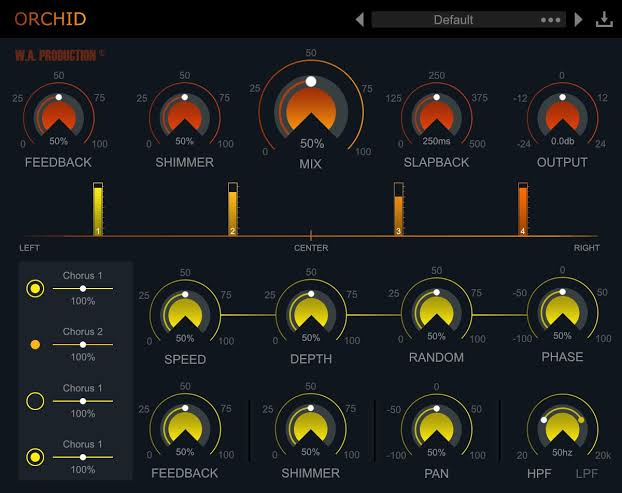Click the SPEED knob
The width and height of the screenshot is (622, 493).
coord(185,316)
